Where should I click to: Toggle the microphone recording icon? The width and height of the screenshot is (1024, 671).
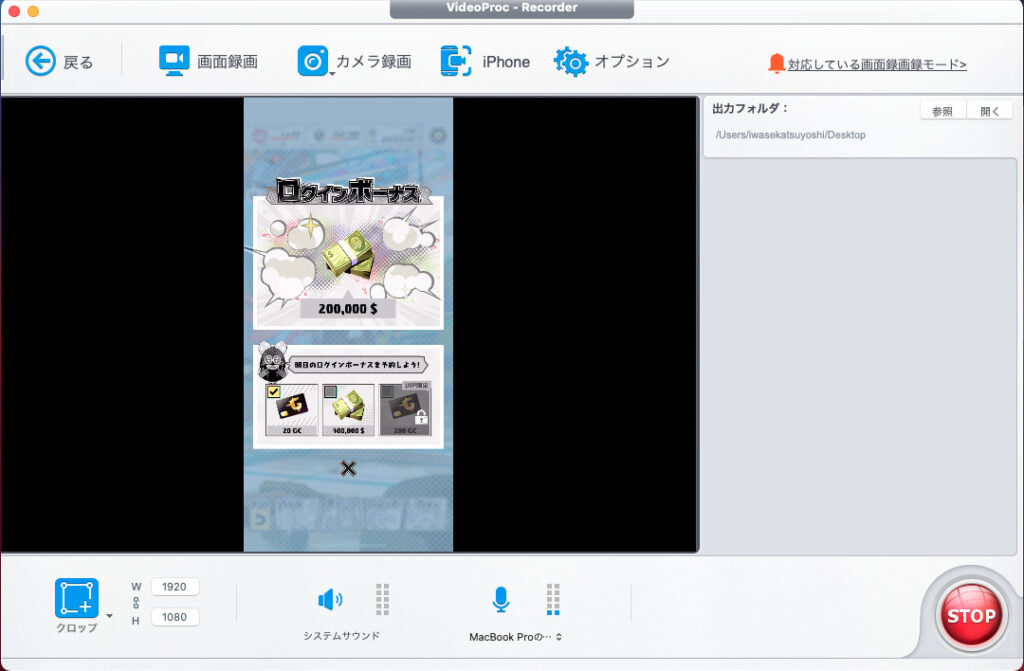500,599
